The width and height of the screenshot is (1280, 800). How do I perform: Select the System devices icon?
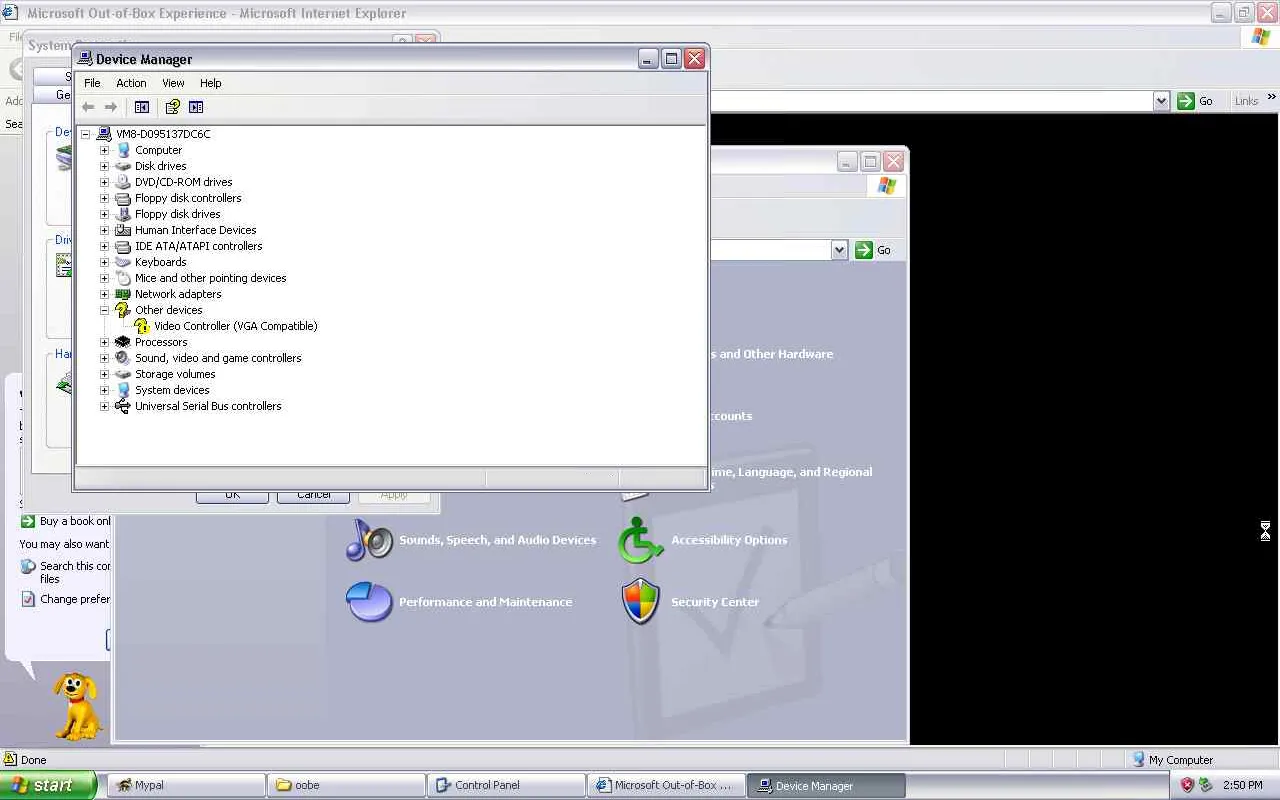(123, 390)
